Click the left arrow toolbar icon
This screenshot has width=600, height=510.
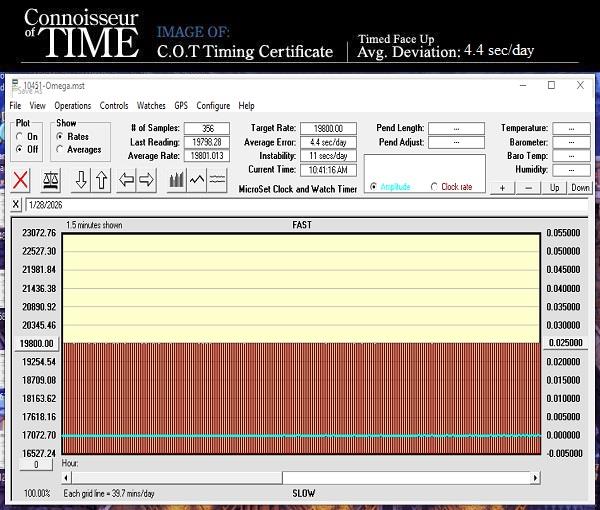126,180
